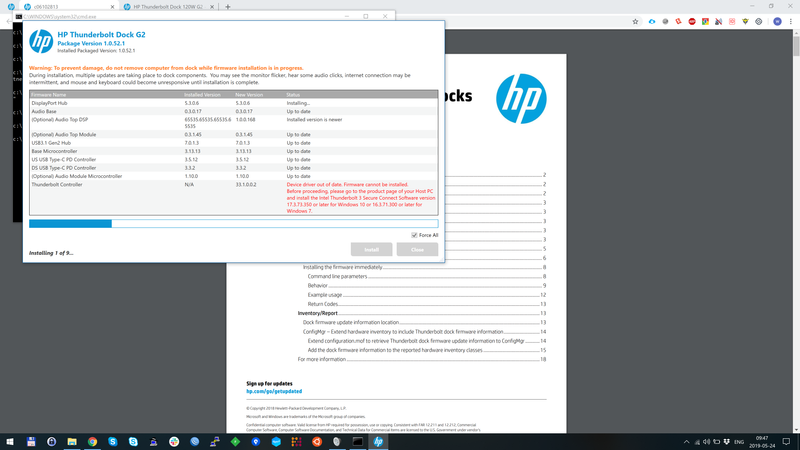Screen dimensions: 800x450
Task: Select the DisplayPort Hub firmware row
Action: pyautogui.click(x=234, y=103)
